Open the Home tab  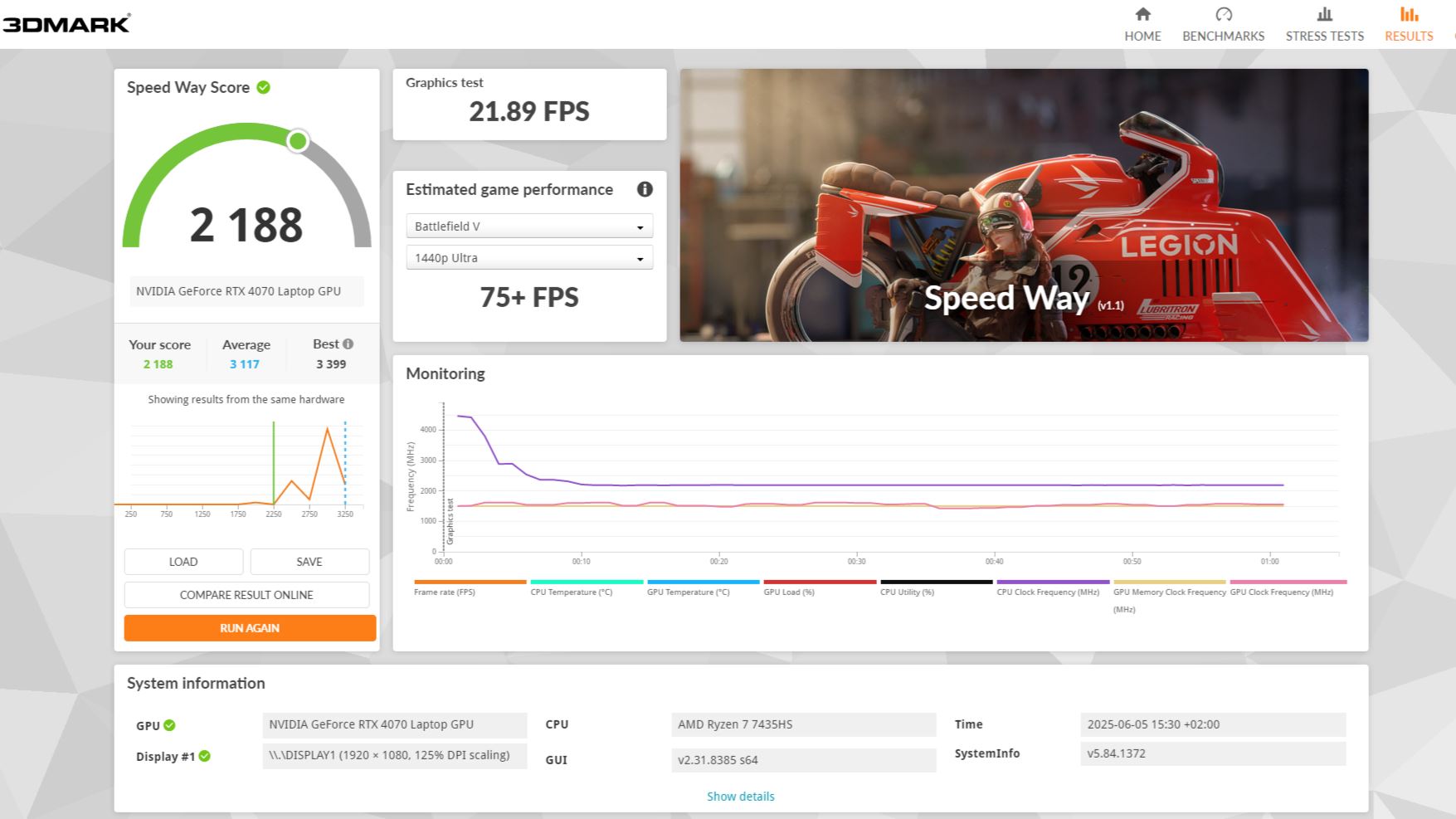tap(1142, 24)
